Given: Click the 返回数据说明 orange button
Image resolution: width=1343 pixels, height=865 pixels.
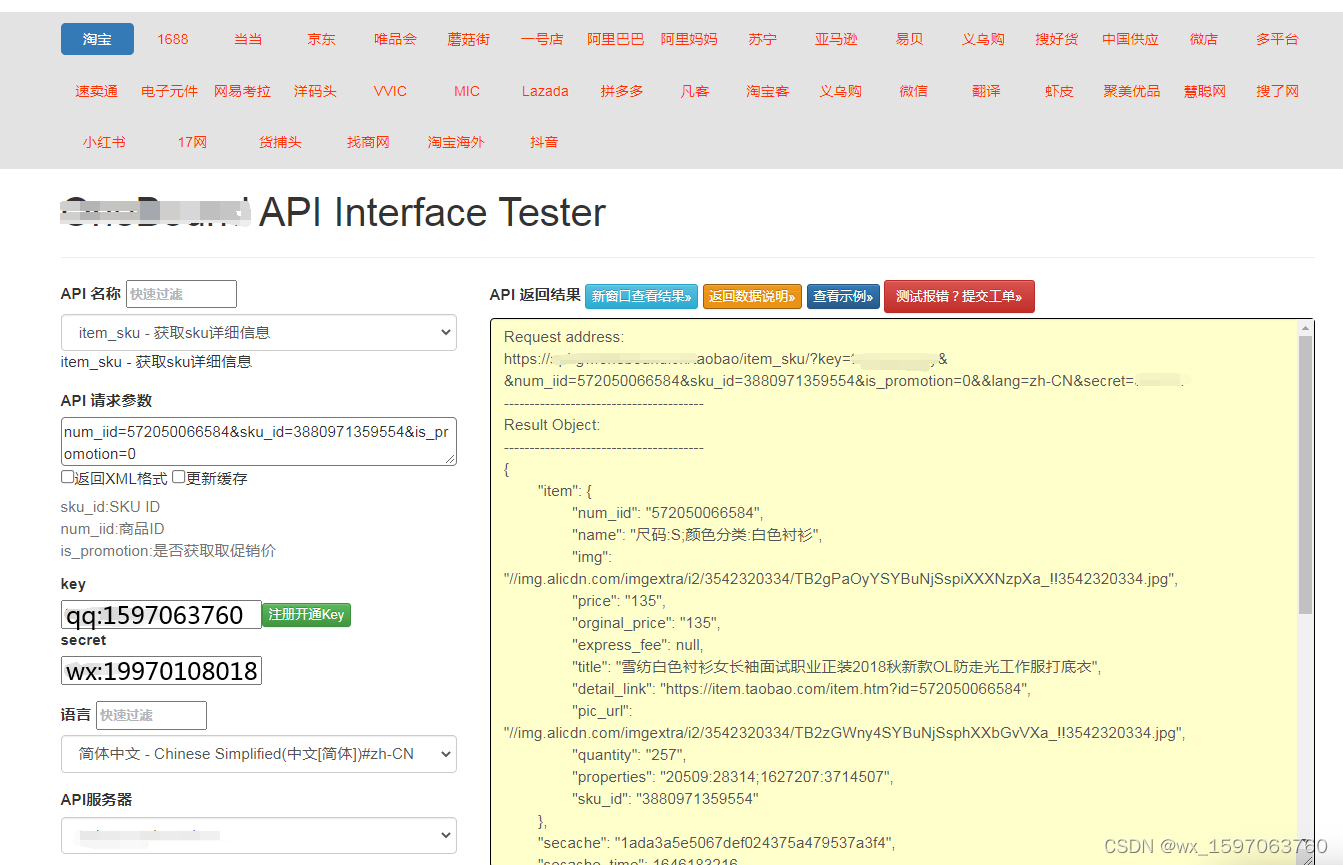Looking at the screenshot, I should coord(752,296).
